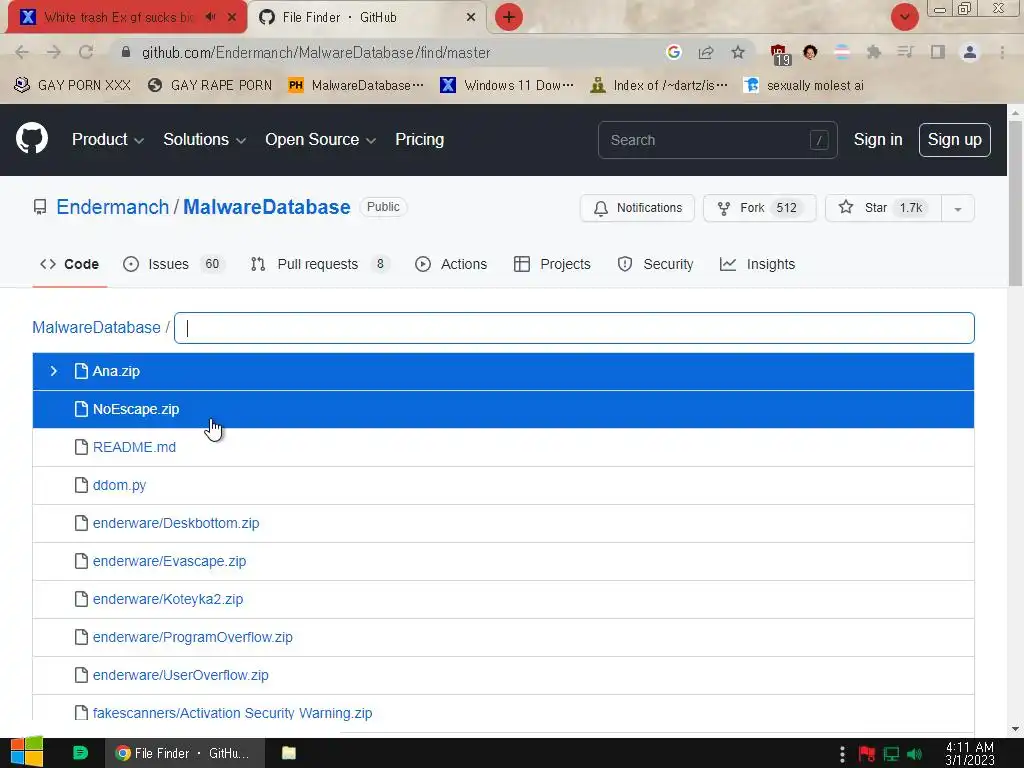Open File Explorer folder in the taskbar
Image resolution: width=1024 pixels, height=768 pixels.
(289, 753)
